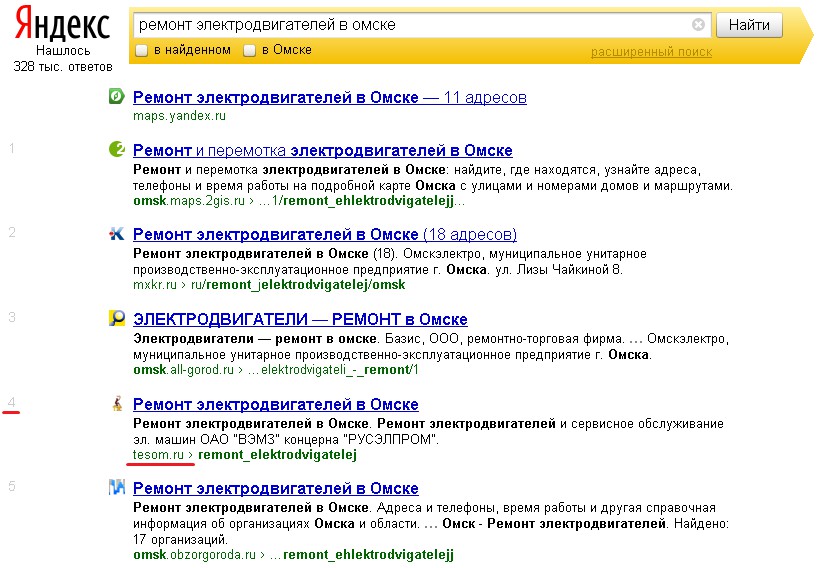Click the 2gis remont_ehlektrodvigatelejj path link
This screenshot has width=817, height=568.
(362, 201)
